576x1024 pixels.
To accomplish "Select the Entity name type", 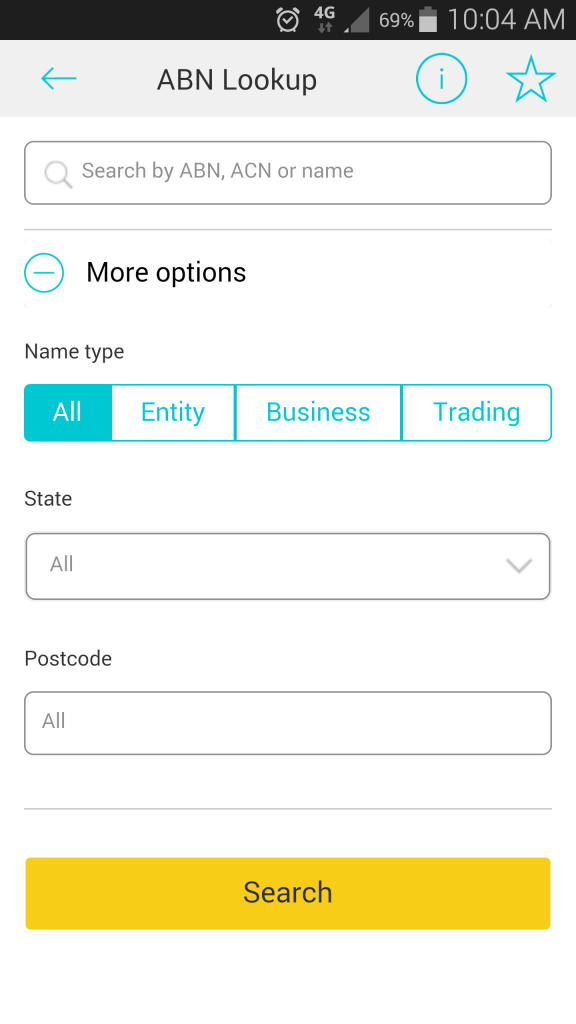I will 173,413.
